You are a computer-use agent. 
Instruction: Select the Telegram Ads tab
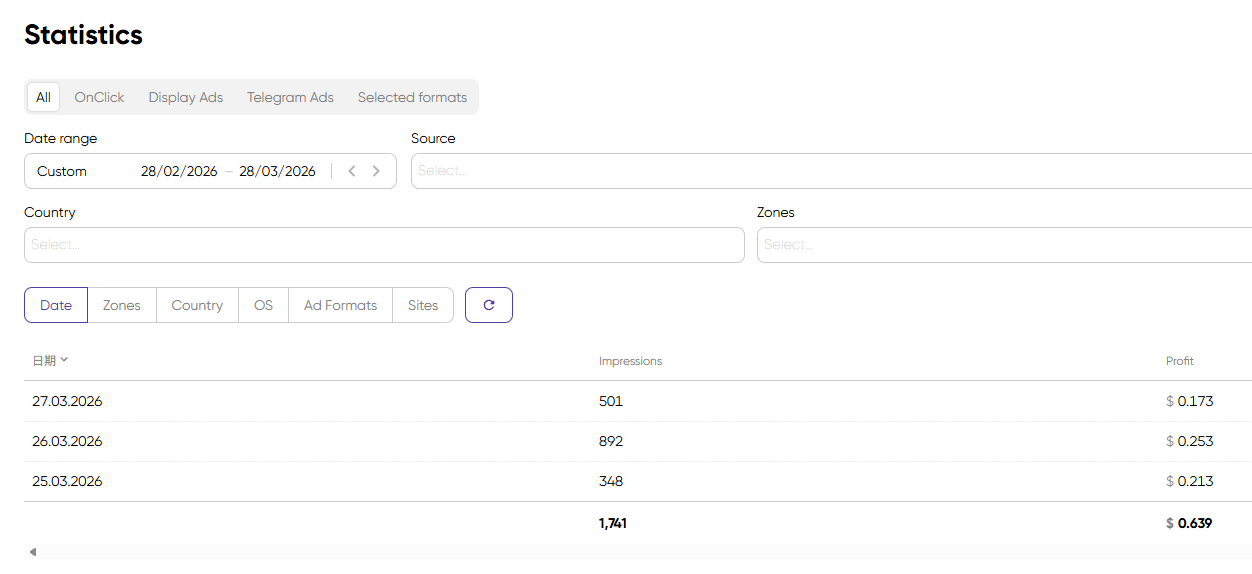[290, 97]
